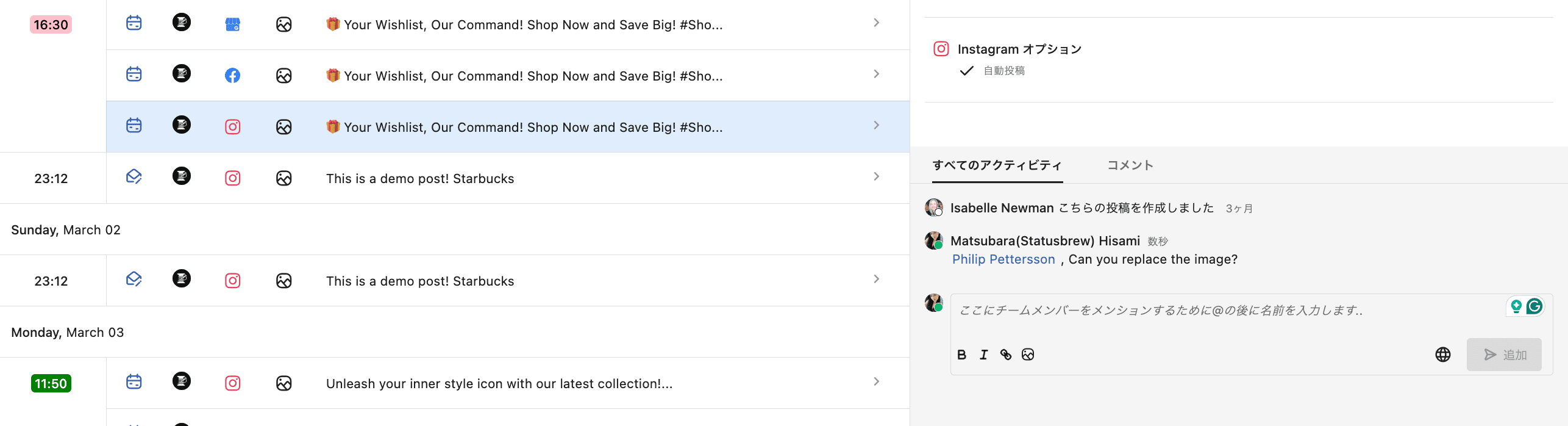Open the Unleash your inner style post chevron
The height and width of the screenshot is (426, 1568).
point(876,382)
